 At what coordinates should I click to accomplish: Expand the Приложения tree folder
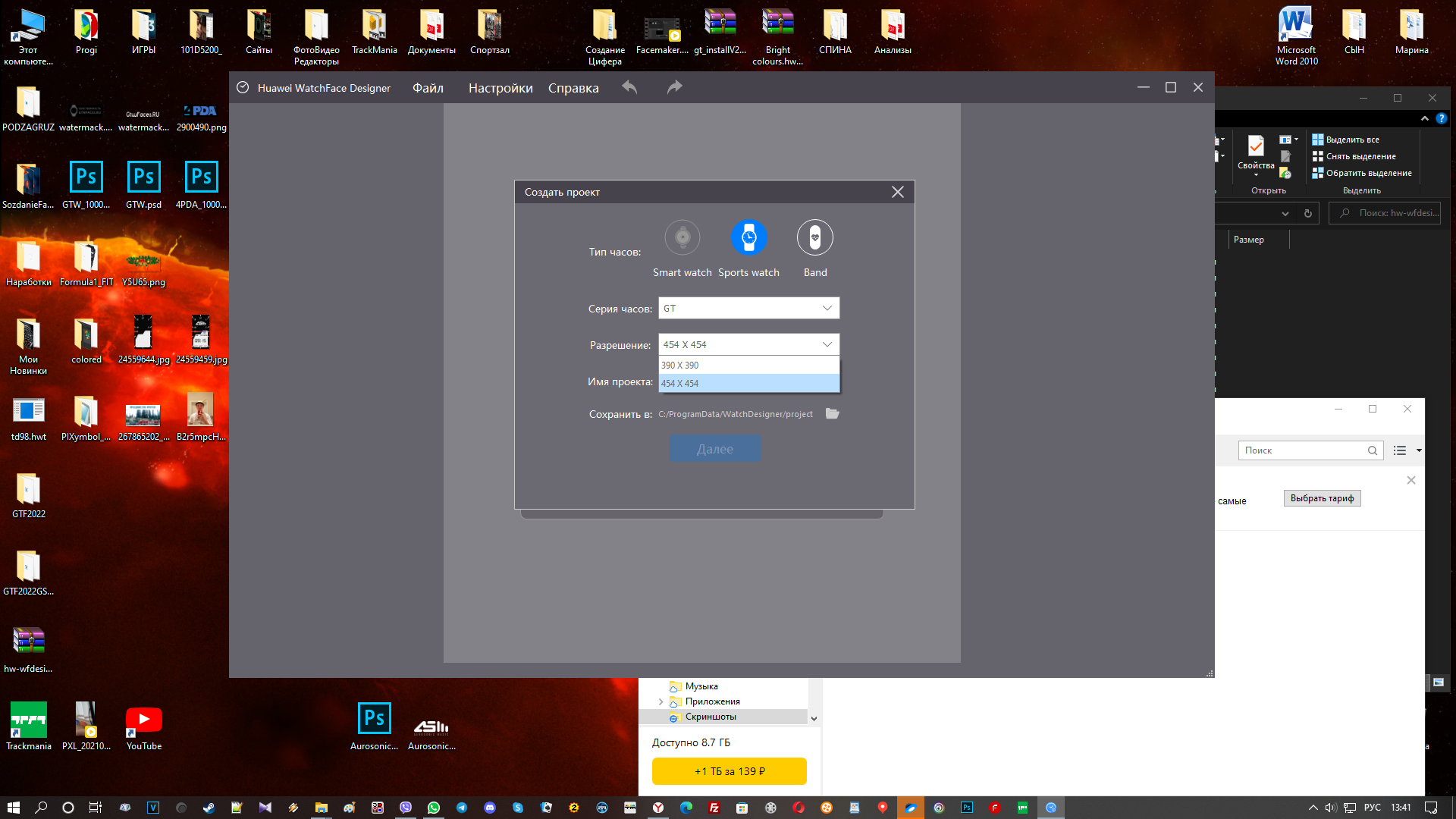point(661,701)
